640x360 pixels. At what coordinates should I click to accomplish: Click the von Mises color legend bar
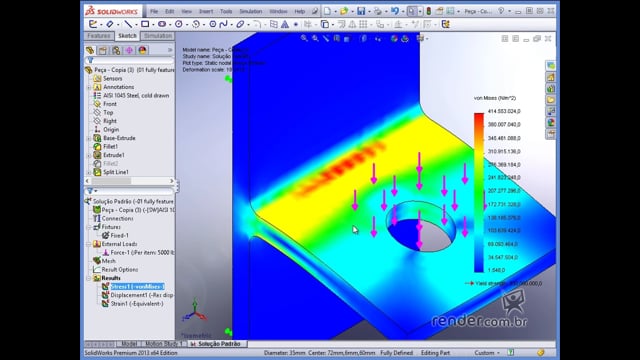coord(479,193)
